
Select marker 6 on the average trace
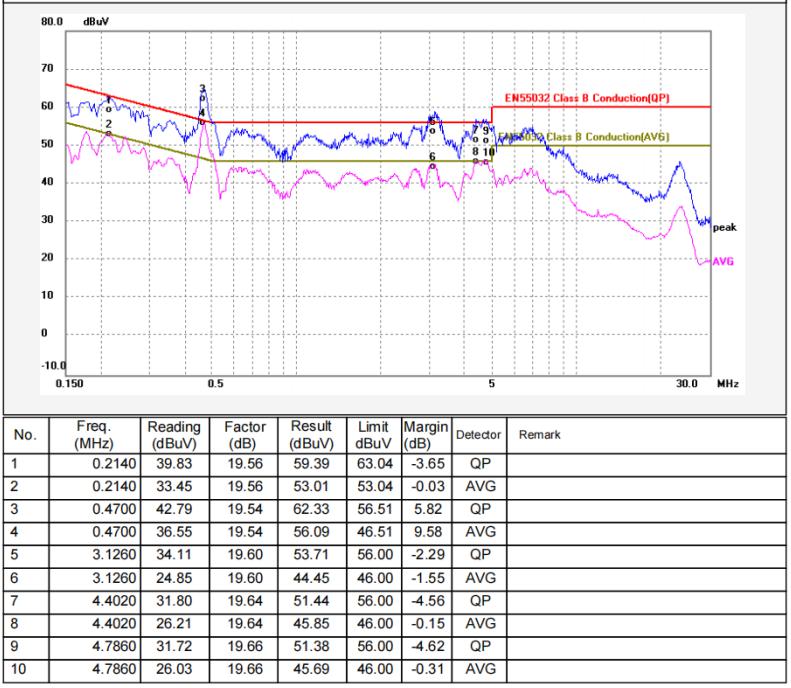click(x=432, y=165)
